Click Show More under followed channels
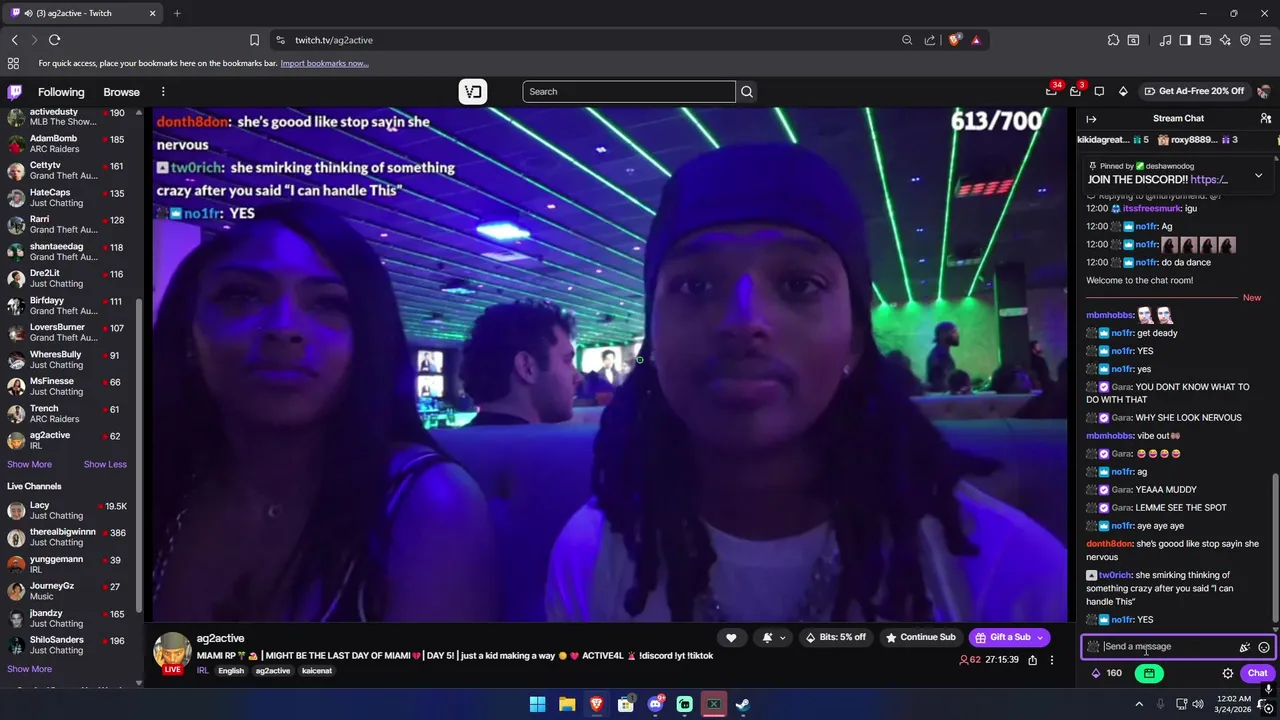 [x=29, y=464]
